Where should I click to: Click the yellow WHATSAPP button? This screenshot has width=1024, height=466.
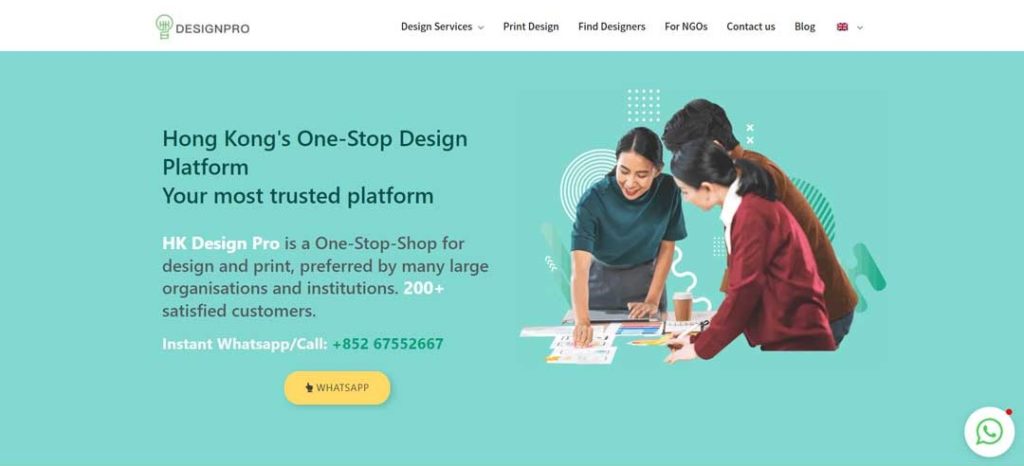point(337,388)
